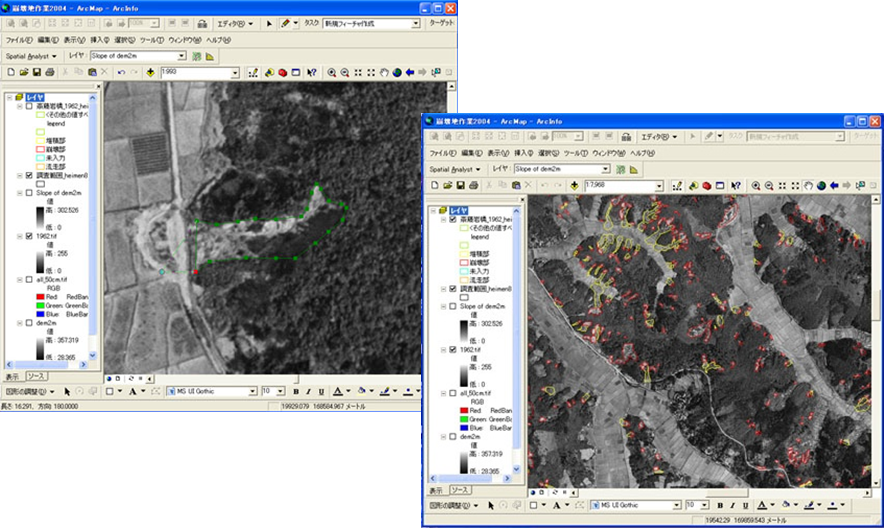Uncheck top 1962 landslide layer in right window
This screenshot has height=528, width=884.
[x=453, y=219]
